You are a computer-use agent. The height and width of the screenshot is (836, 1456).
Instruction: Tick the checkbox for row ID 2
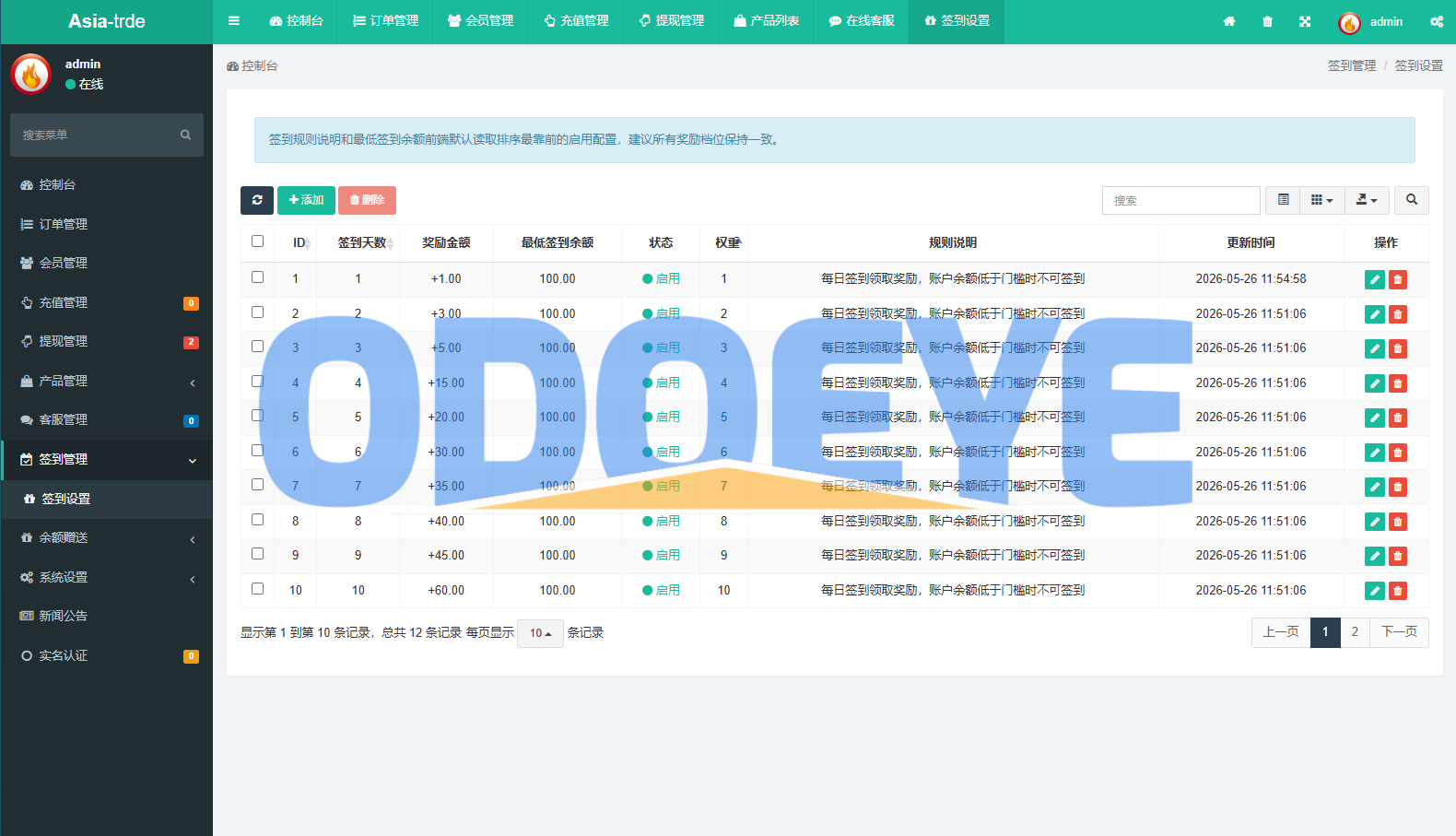coord(258,312)
